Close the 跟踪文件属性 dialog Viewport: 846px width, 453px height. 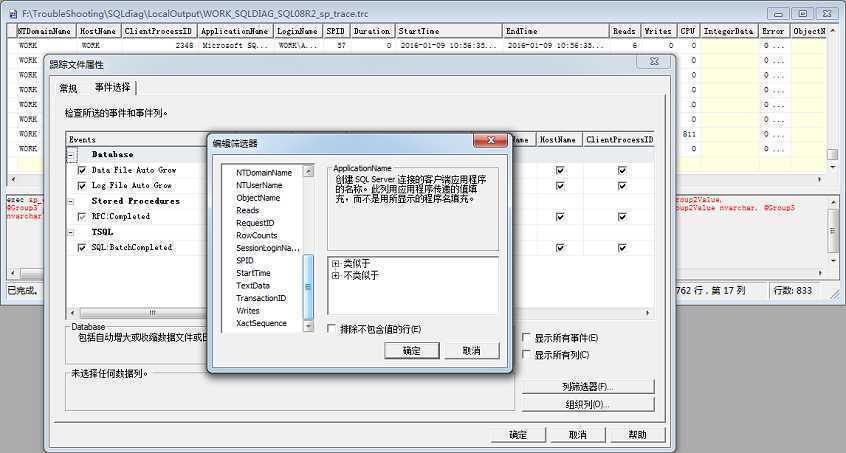point(654,61)
